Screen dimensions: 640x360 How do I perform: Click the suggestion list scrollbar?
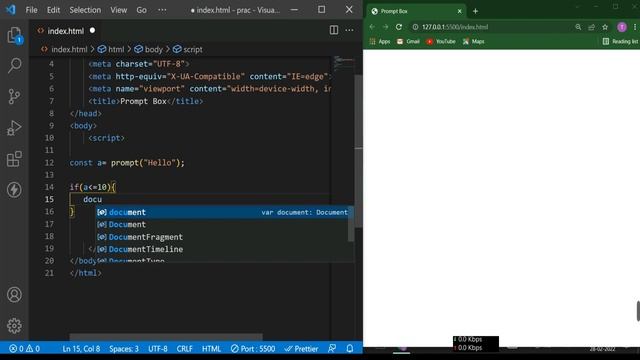click(351, 224)
